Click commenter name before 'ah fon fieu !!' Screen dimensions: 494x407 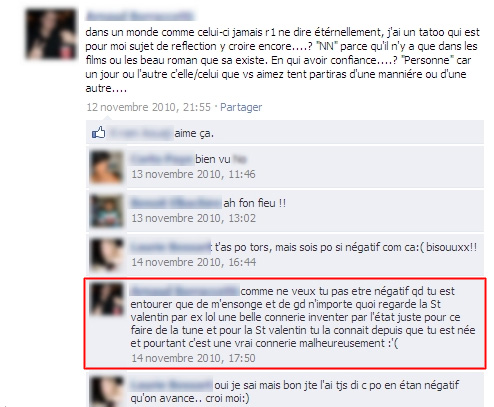tap(176, 203)
